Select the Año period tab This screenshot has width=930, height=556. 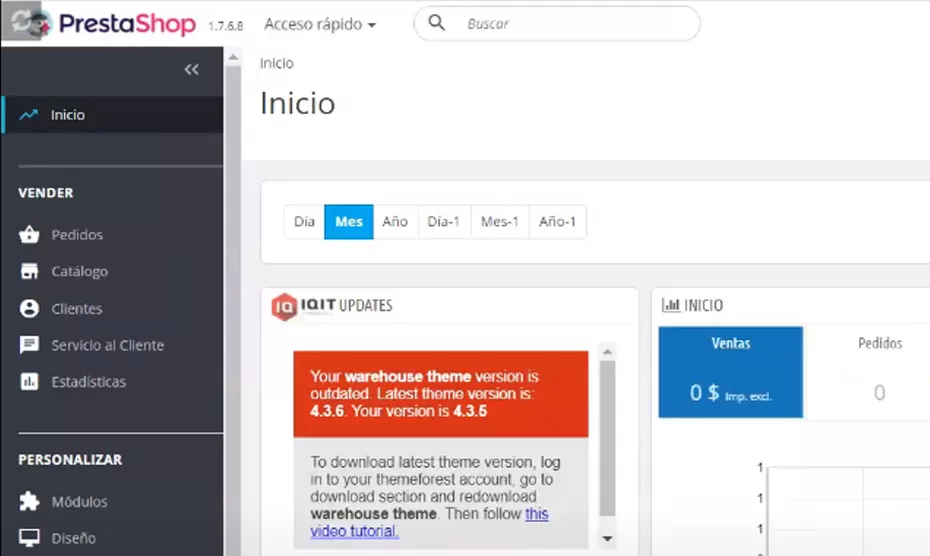coord(395,222)
